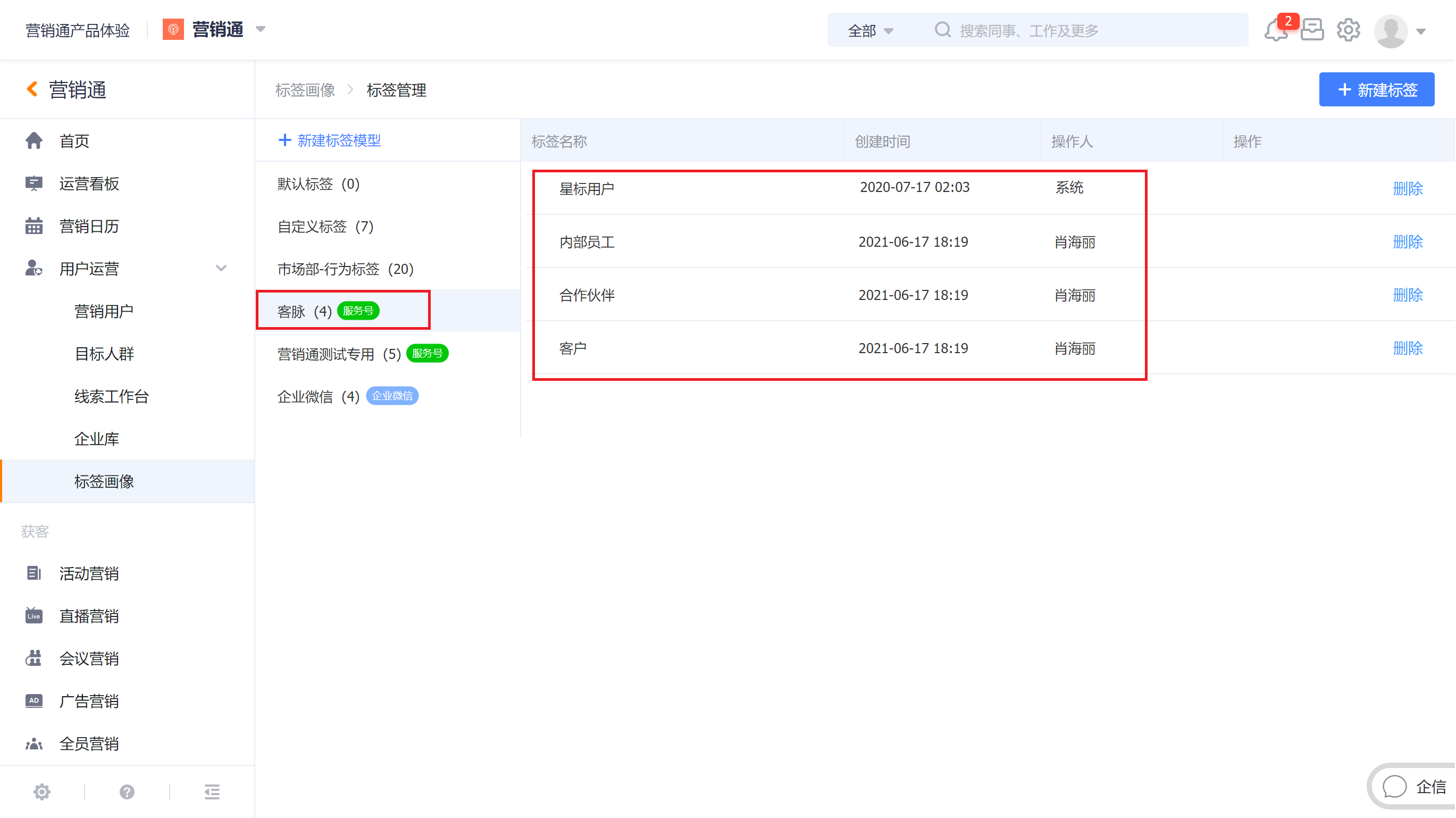Delete the 星标用户 tag
The image size is (1456, 818).
[x=1408, y=188]
